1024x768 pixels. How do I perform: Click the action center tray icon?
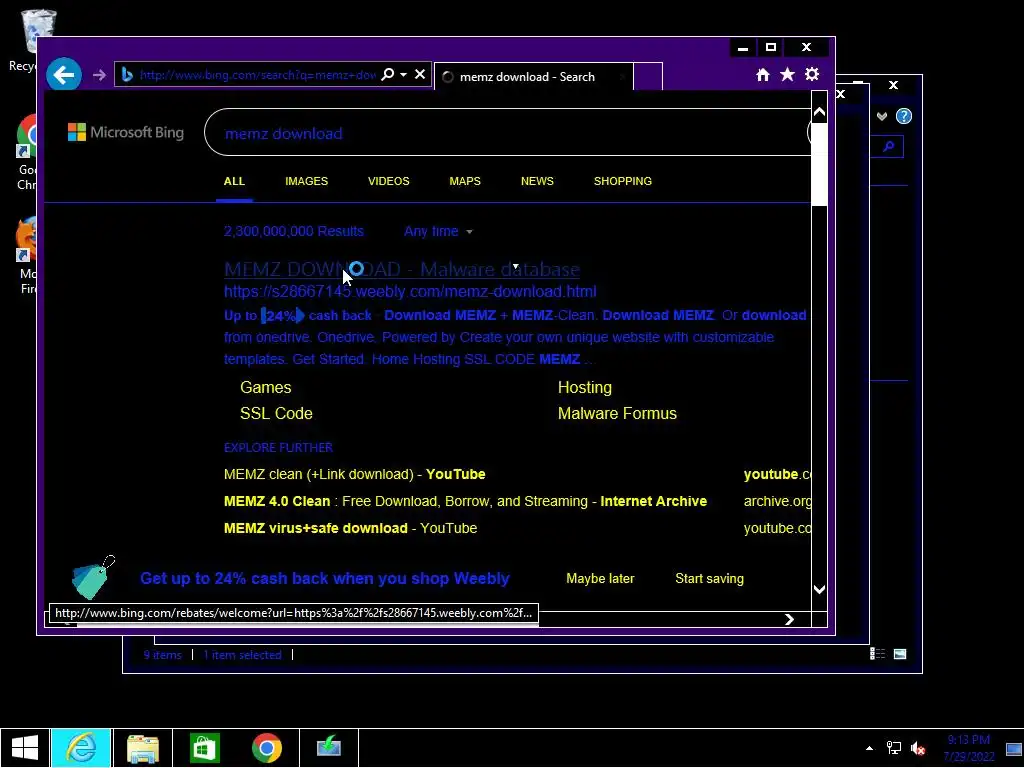pyautogui.click(x=1014, y=748)
